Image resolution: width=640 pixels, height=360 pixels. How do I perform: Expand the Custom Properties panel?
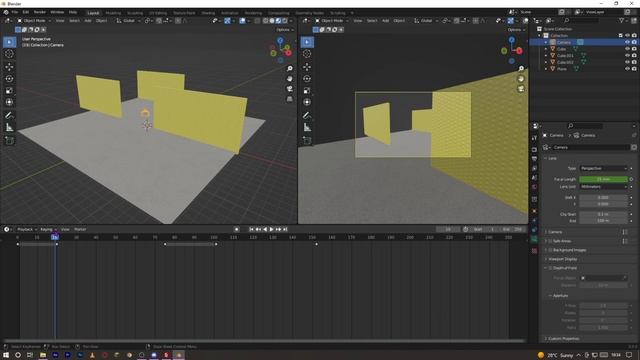pyautogui.click(x=563, y=338)
